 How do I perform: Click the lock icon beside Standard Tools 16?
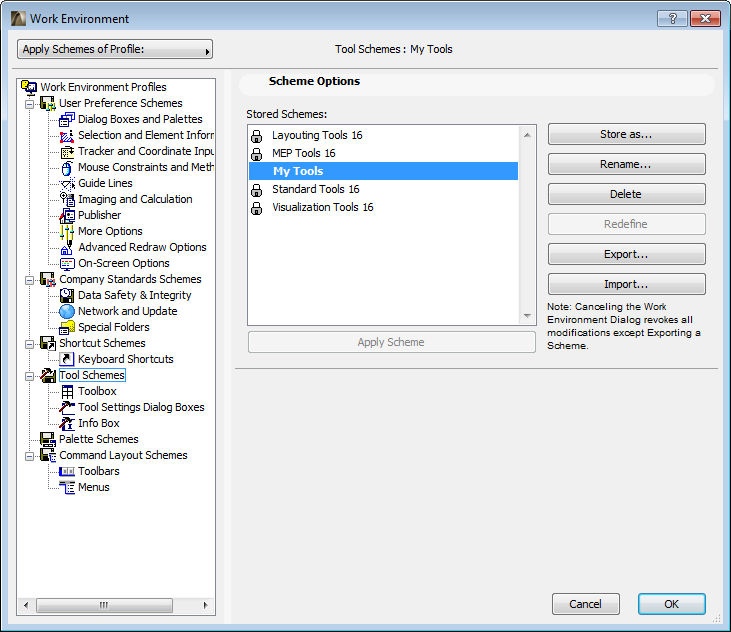click(256, 190)
